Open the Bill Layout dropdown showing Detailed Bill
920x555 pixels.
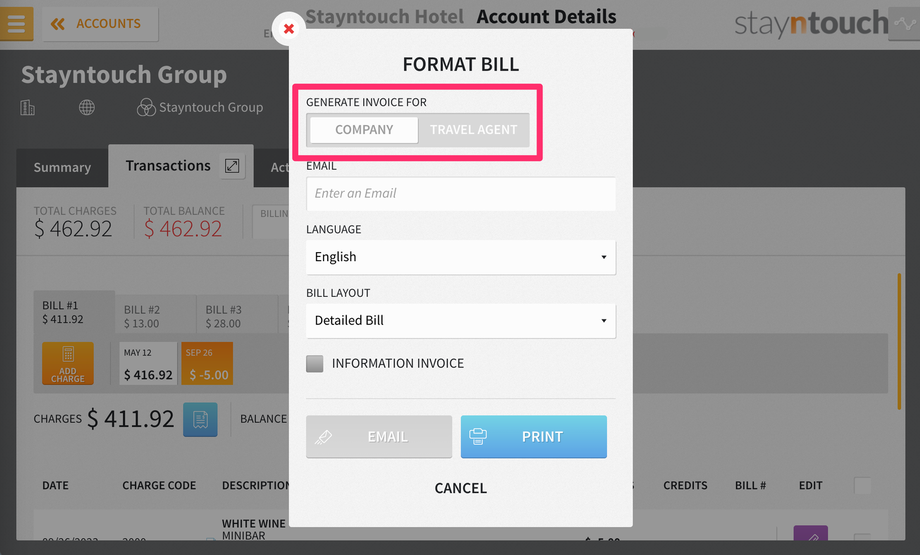tap(461, 320)
